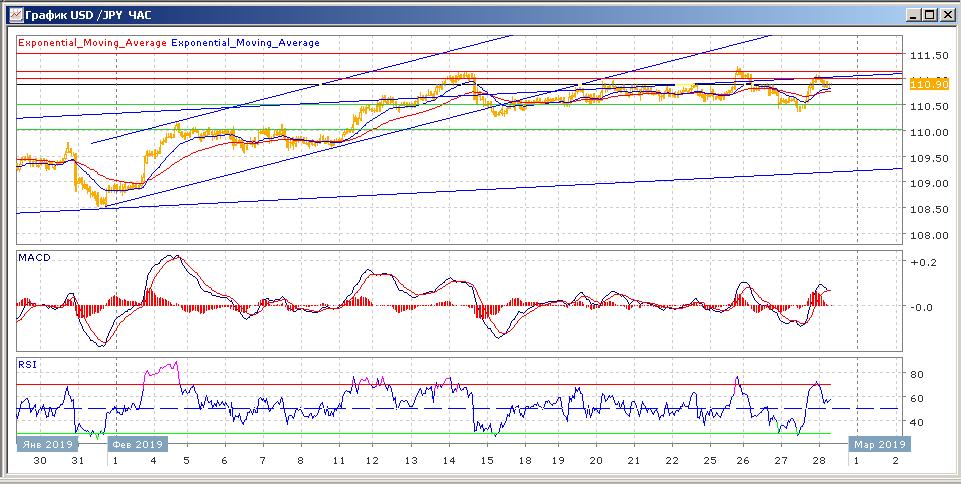Minimize the USD/JPY chart window
The image size is (961, 484).
click(913, 15)
